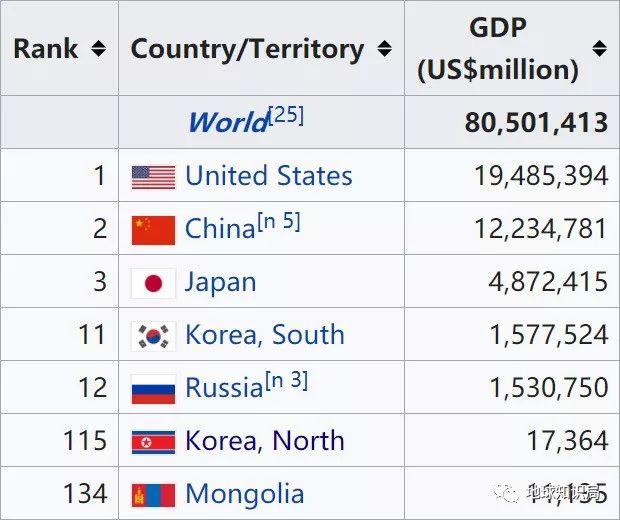The height and width of the screenshot is (520, 620).
Task: Click the China flag icon
Action: [x=153, y=230]
